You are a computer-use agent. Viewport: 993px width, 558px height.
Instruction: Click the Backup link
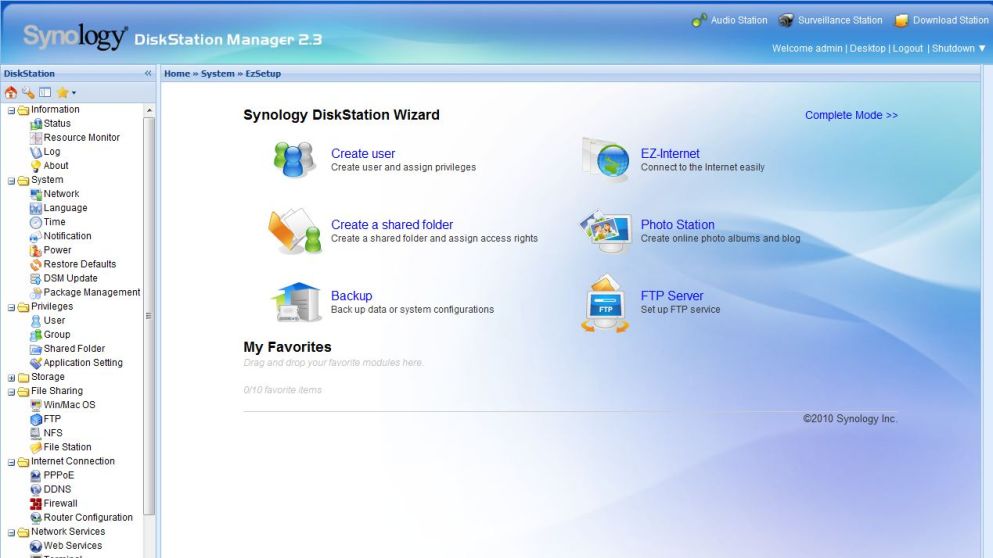[351, 296]
